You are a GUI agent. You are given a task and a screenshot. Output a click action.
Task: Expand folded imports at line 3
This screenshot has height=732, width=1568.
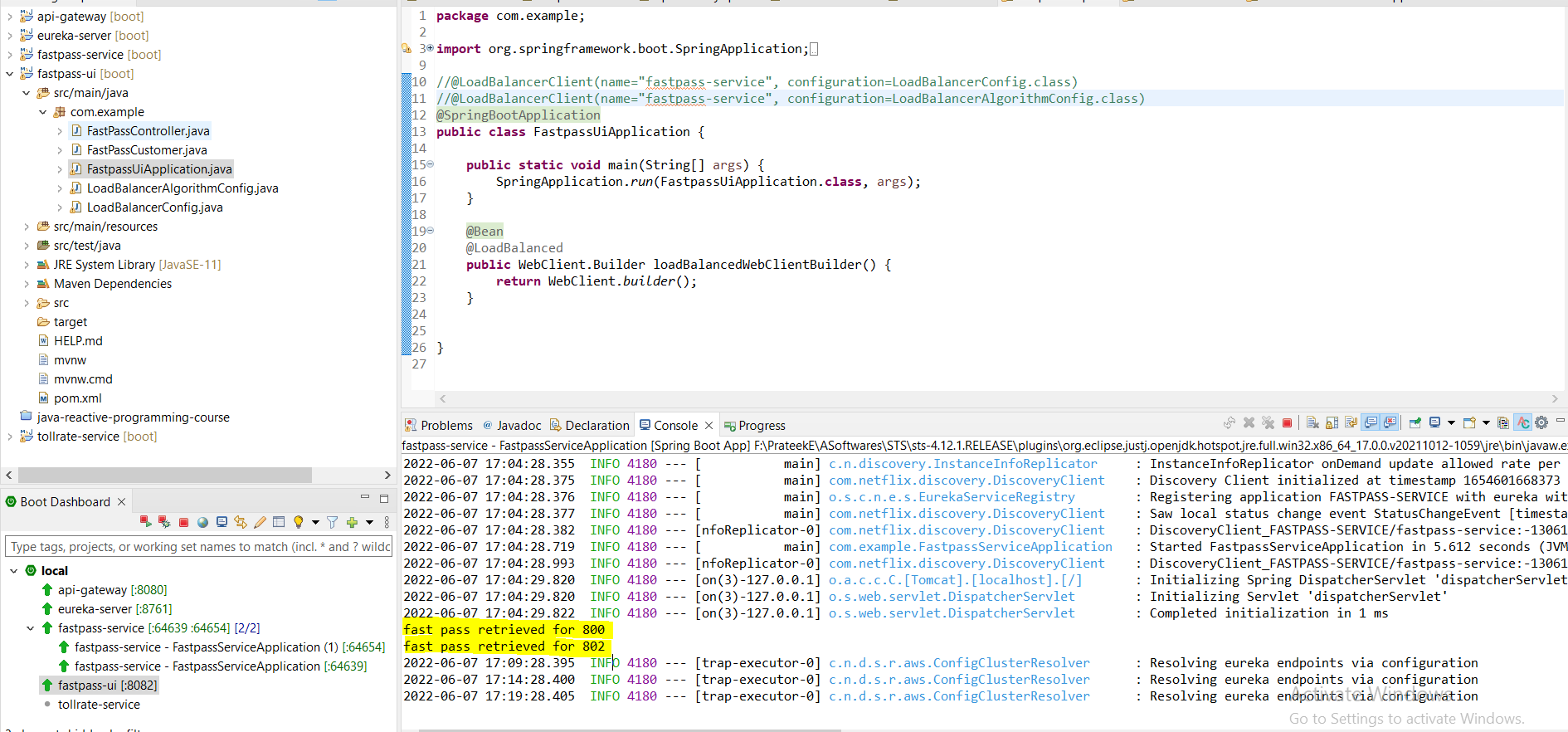[x=430, y=48]
